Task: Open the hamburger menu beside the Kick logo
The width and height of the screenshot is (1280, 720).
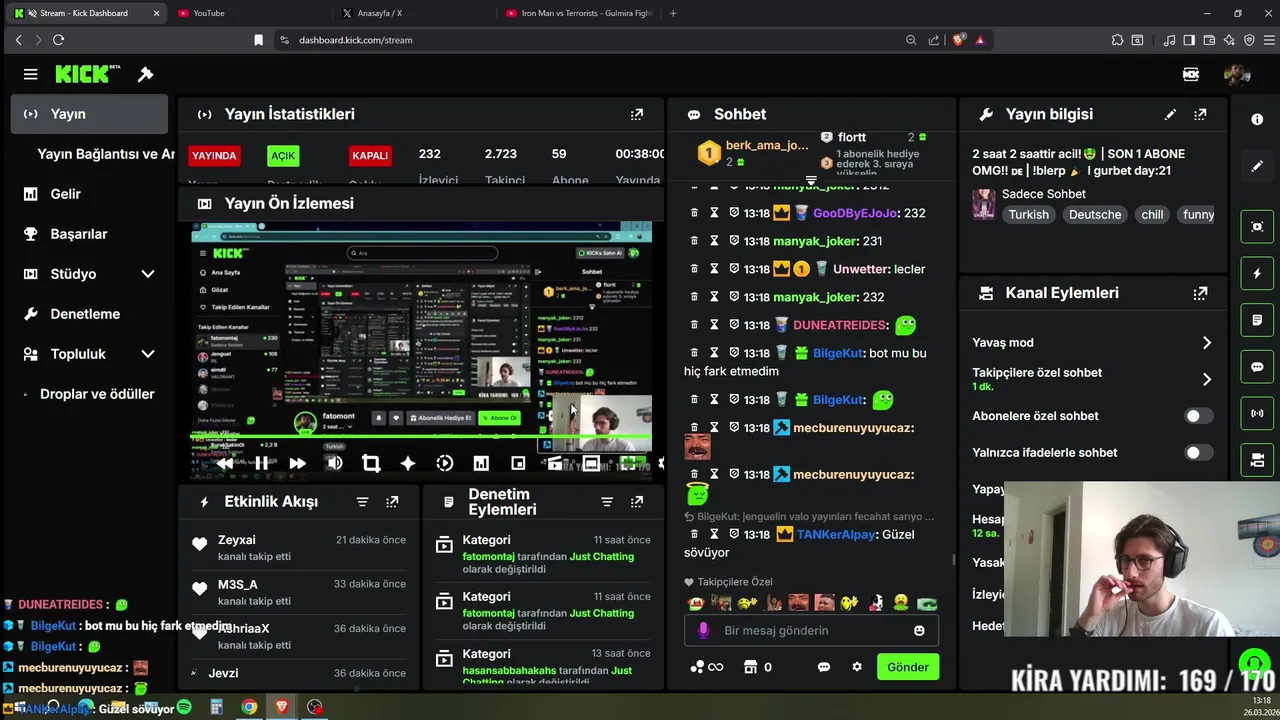Action: click(x=31, y=74)
